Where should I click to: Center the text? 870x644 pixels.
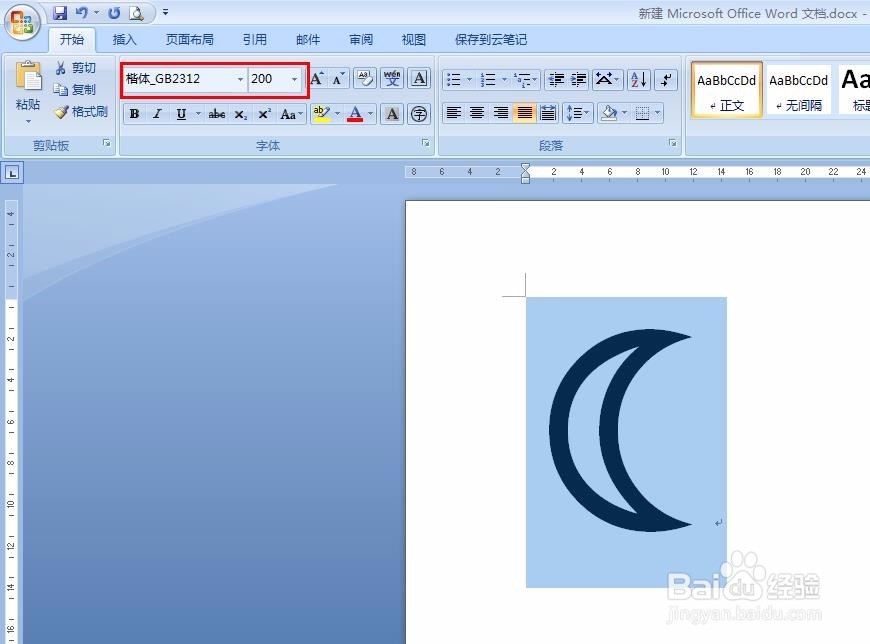(x=477, y=113)
